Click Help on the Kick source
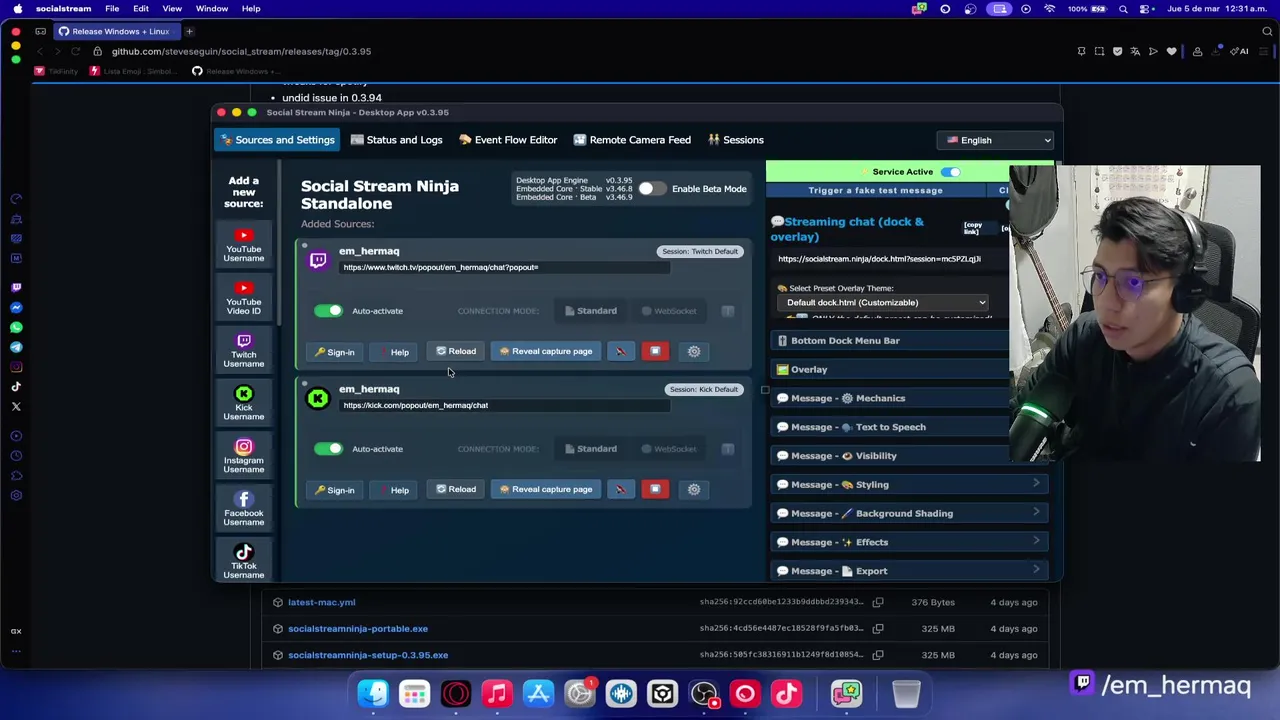The height and width of the screenshot is (720, 1280). (393, 490)
